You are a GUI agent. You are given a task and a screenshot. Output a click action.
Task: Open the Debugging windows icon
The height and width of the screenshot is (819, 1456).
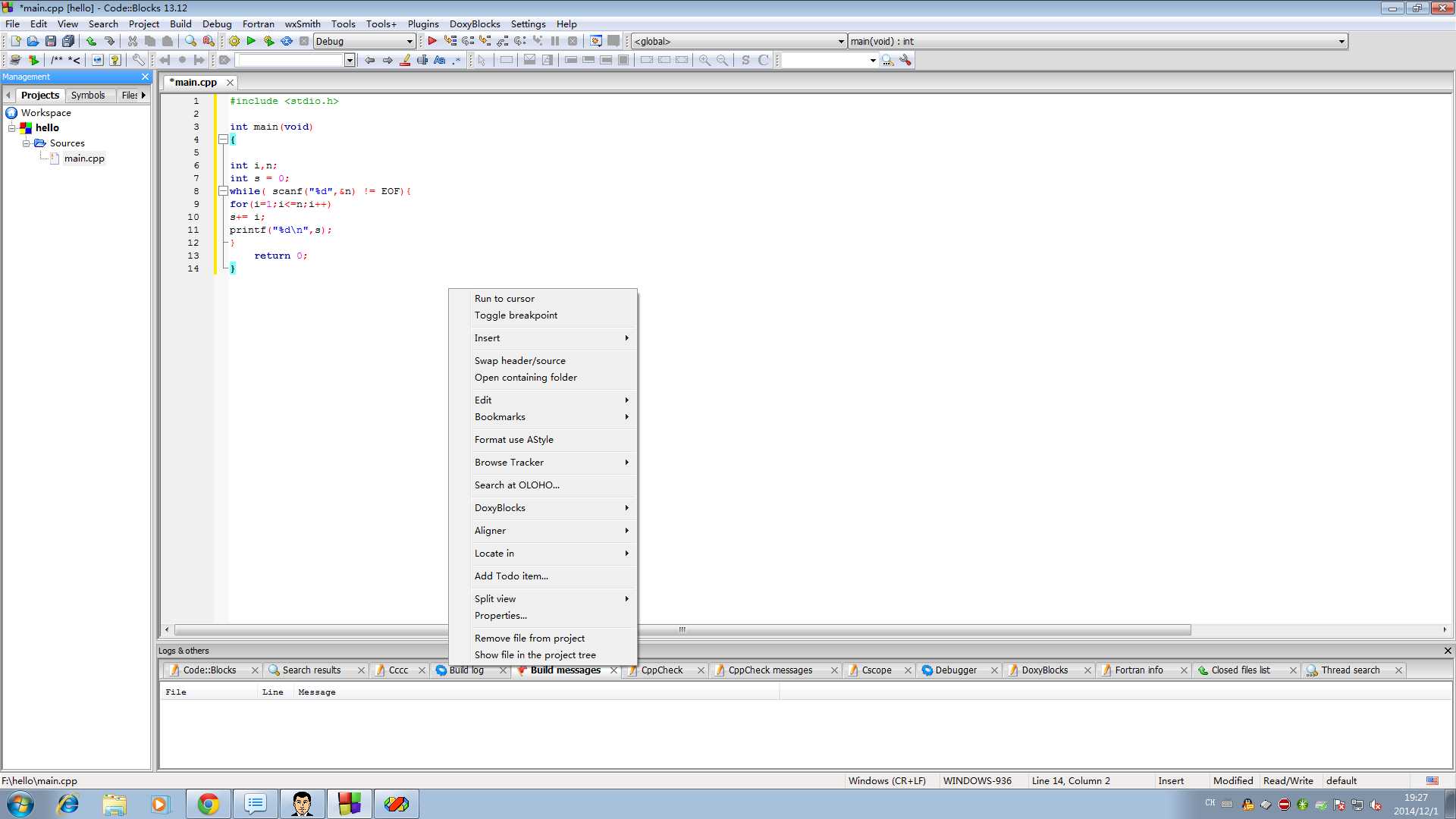tap(596, 41)
